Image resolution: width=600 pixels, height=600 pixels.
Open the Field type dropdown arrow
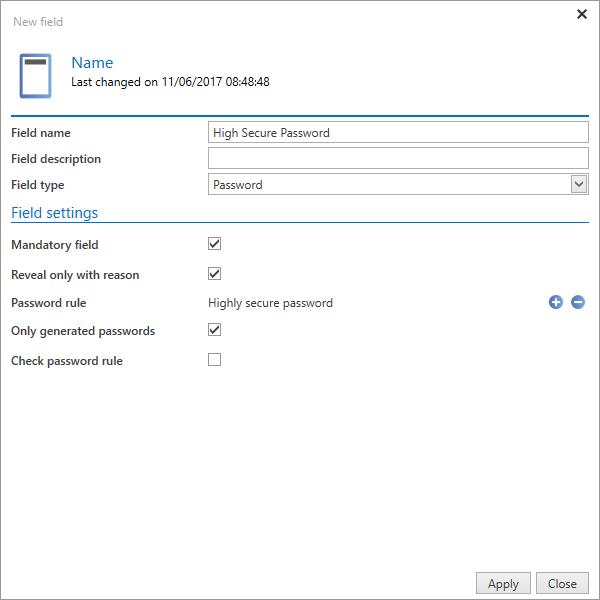[579, 184]
